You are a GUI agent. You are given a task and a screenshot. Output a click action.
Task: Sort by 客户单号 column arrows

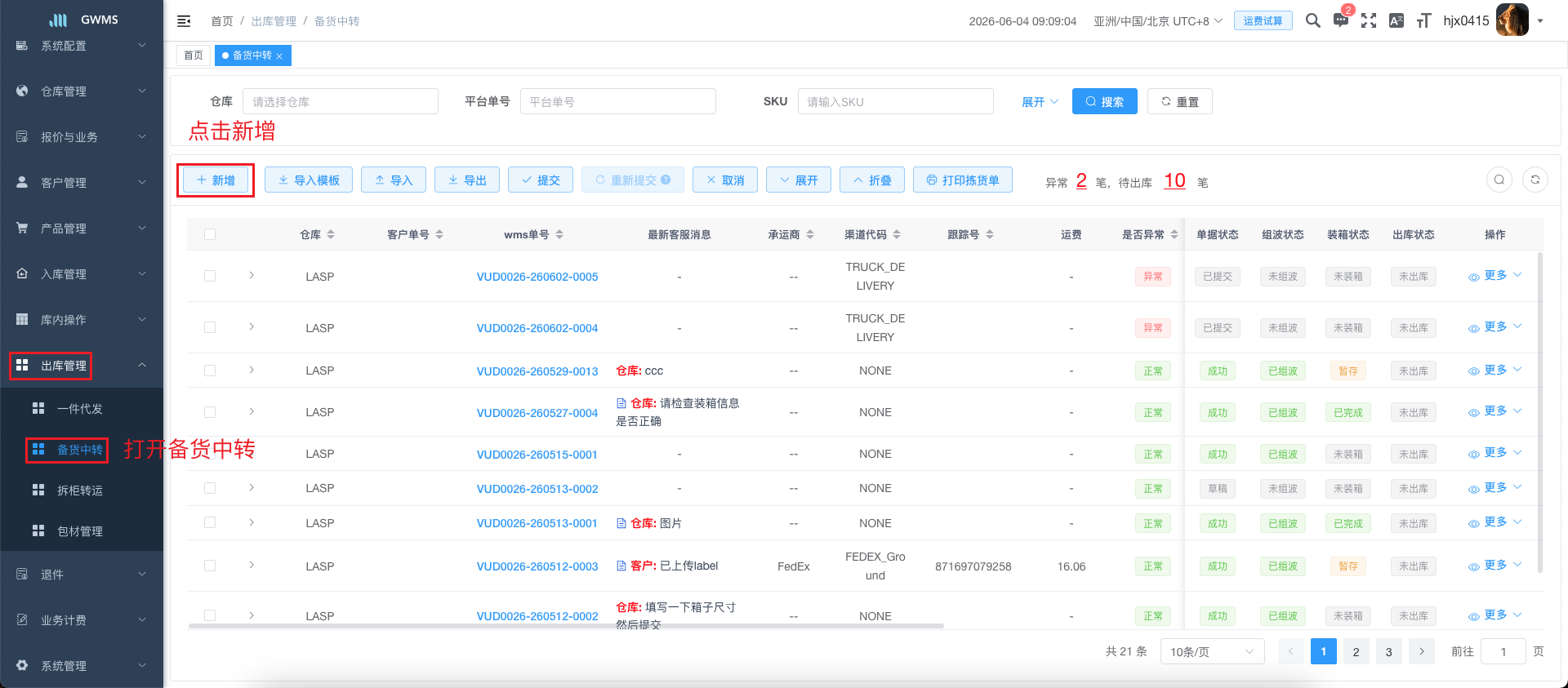[x=439, y=234]
